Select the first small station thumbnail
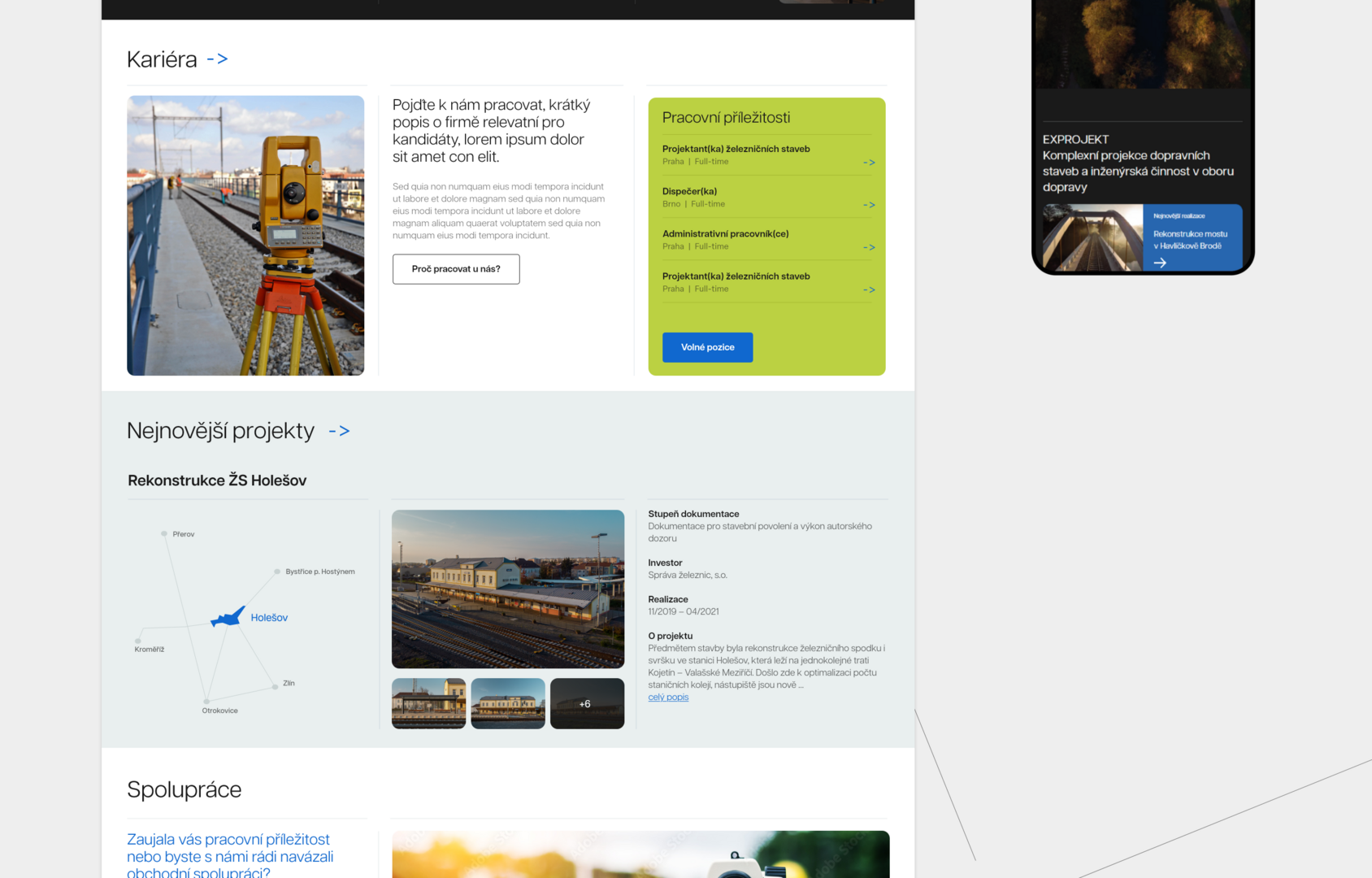The height and width of the screenshot is (878, 1372). tap(428, 704)
